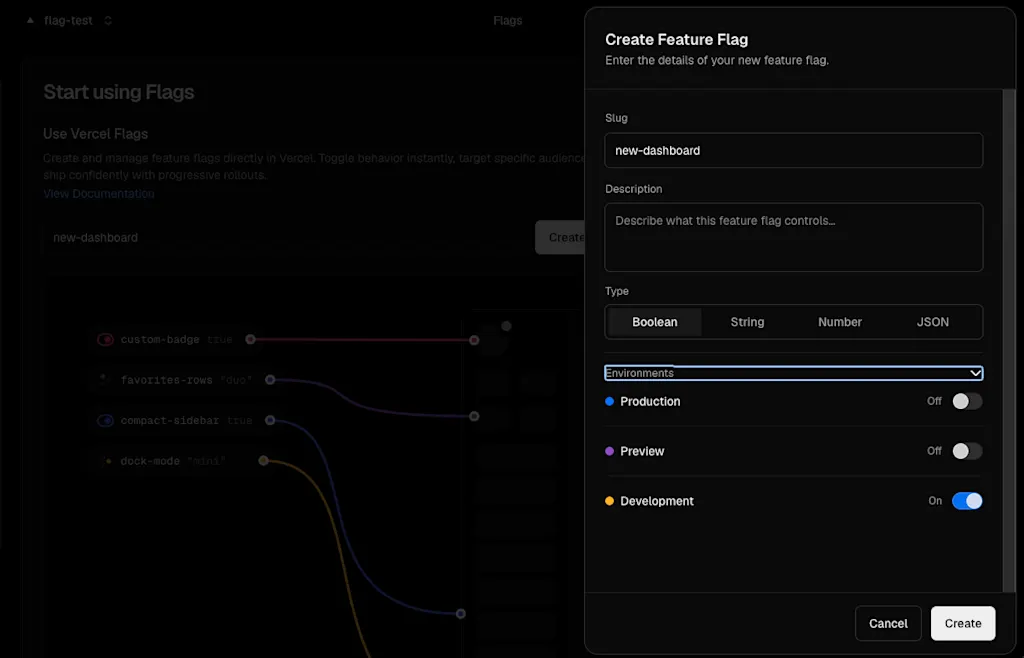Screen dimensions: 1024x658
Task: Click the custom-badge connector node dot
Action: tap(250, 339)
